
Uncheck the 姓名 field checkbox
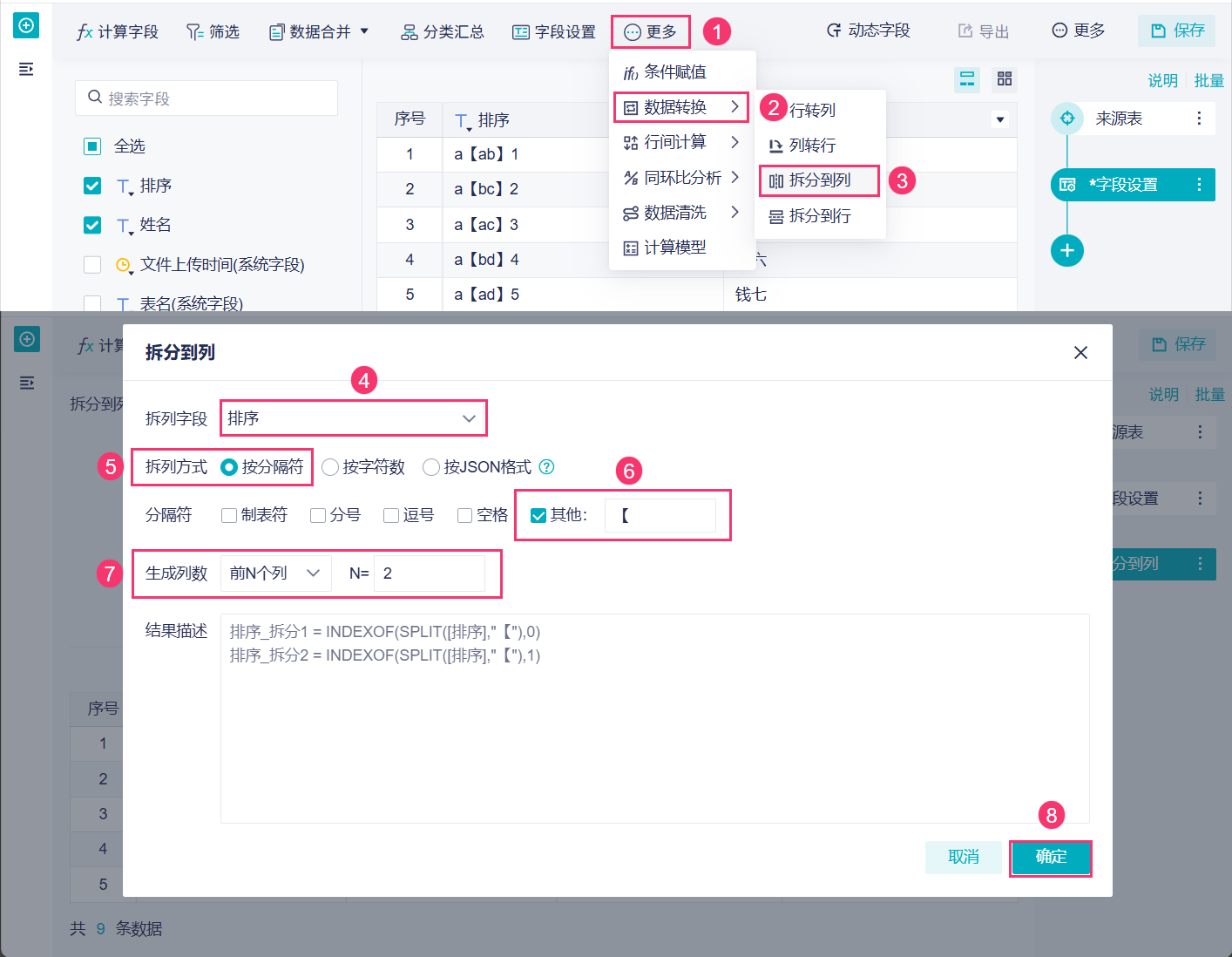92,225
